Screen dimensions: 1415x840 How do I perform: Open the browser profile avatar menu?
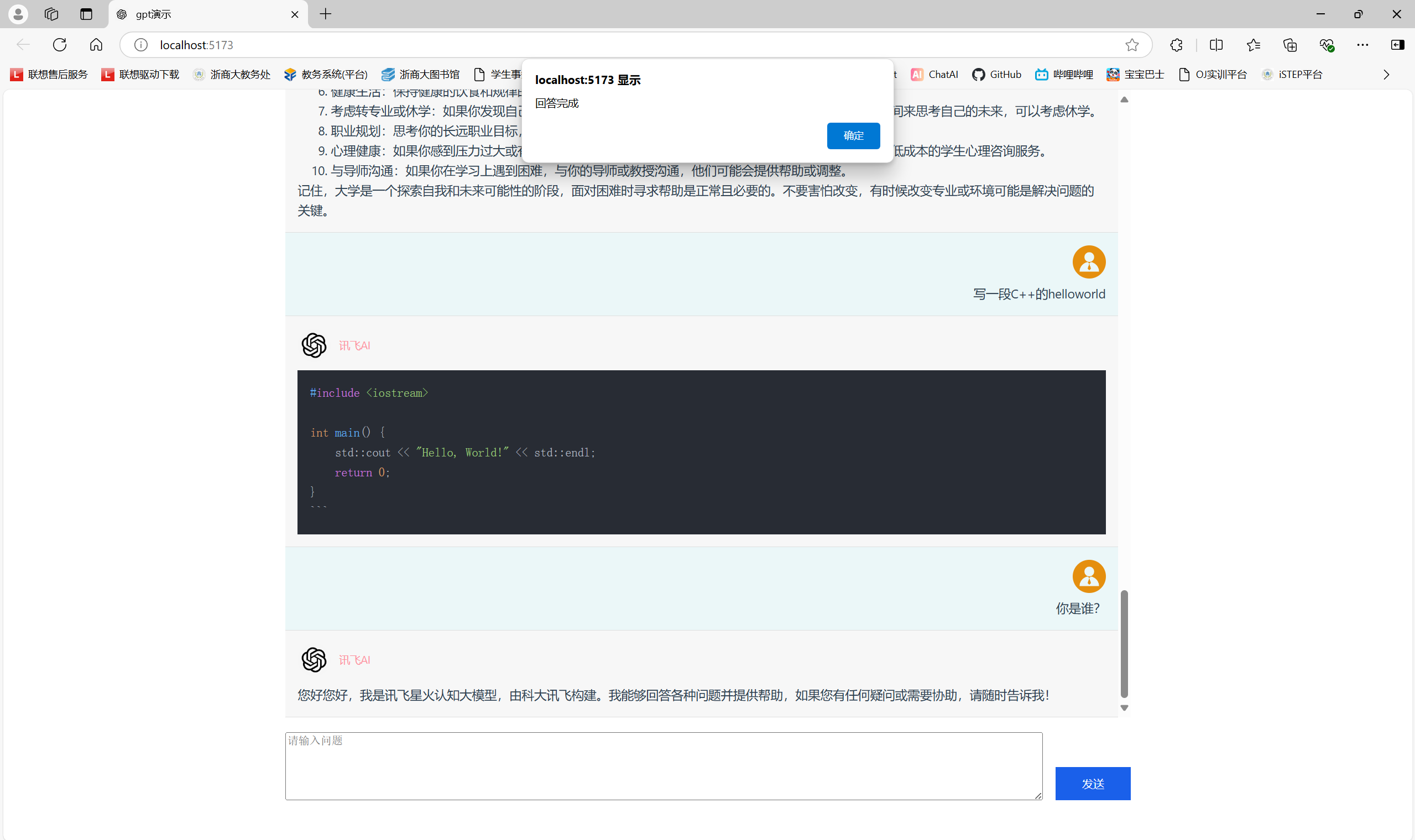point(18,14)
